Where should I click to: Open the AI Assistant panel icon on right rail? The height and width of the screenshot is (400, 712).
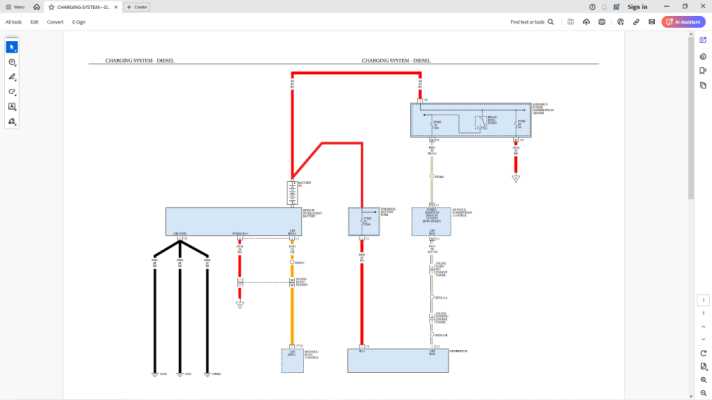(703, 40)
